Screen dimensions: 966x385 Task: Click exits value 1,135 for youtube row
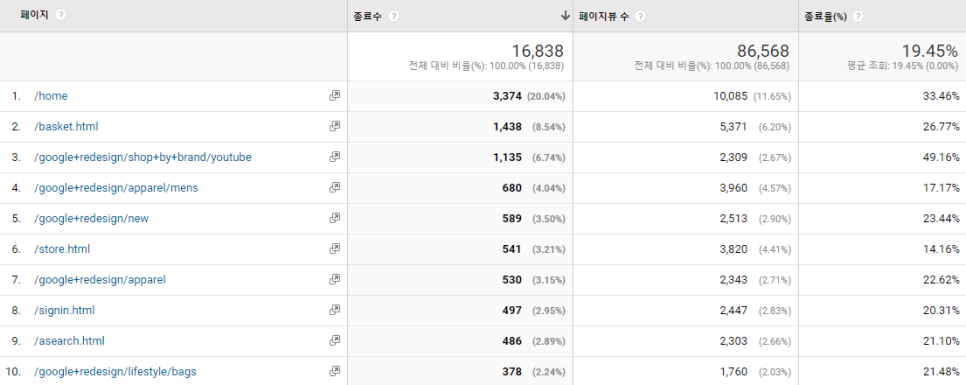[x=507, y=157]
